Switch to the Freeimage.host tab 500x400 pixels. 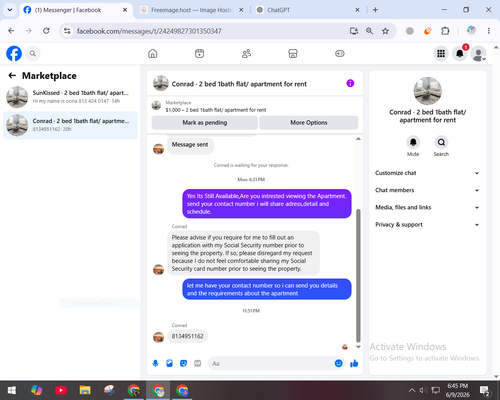(192, 10)
